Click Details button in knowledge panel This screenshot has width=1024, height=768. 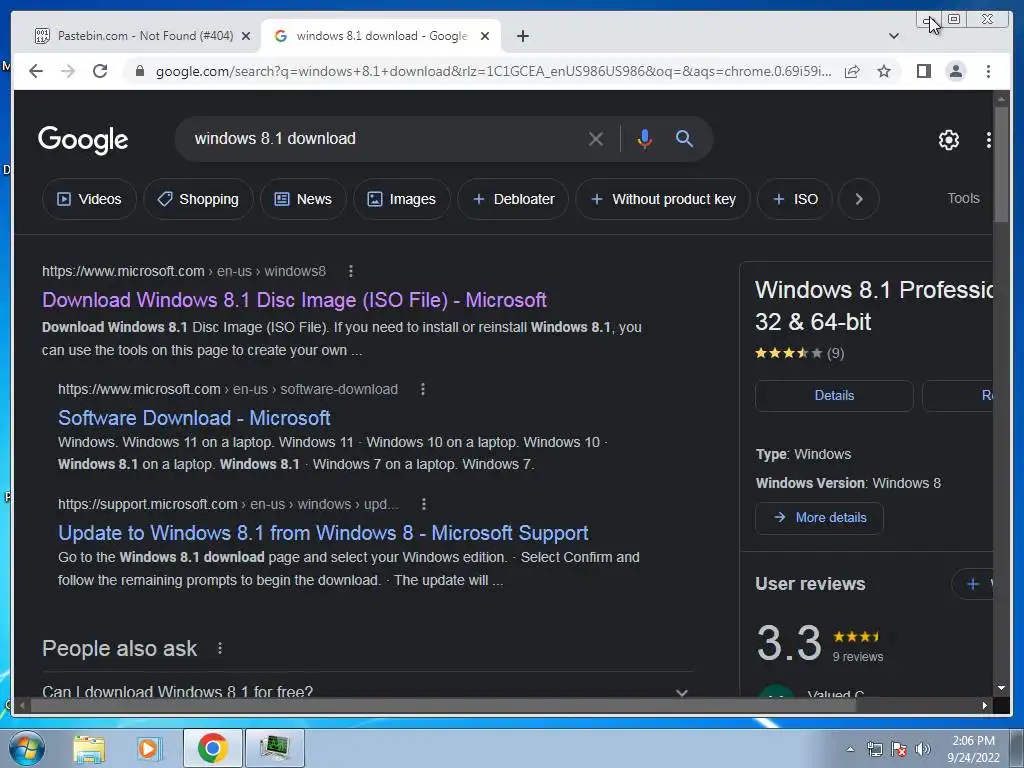pos(834,395)
